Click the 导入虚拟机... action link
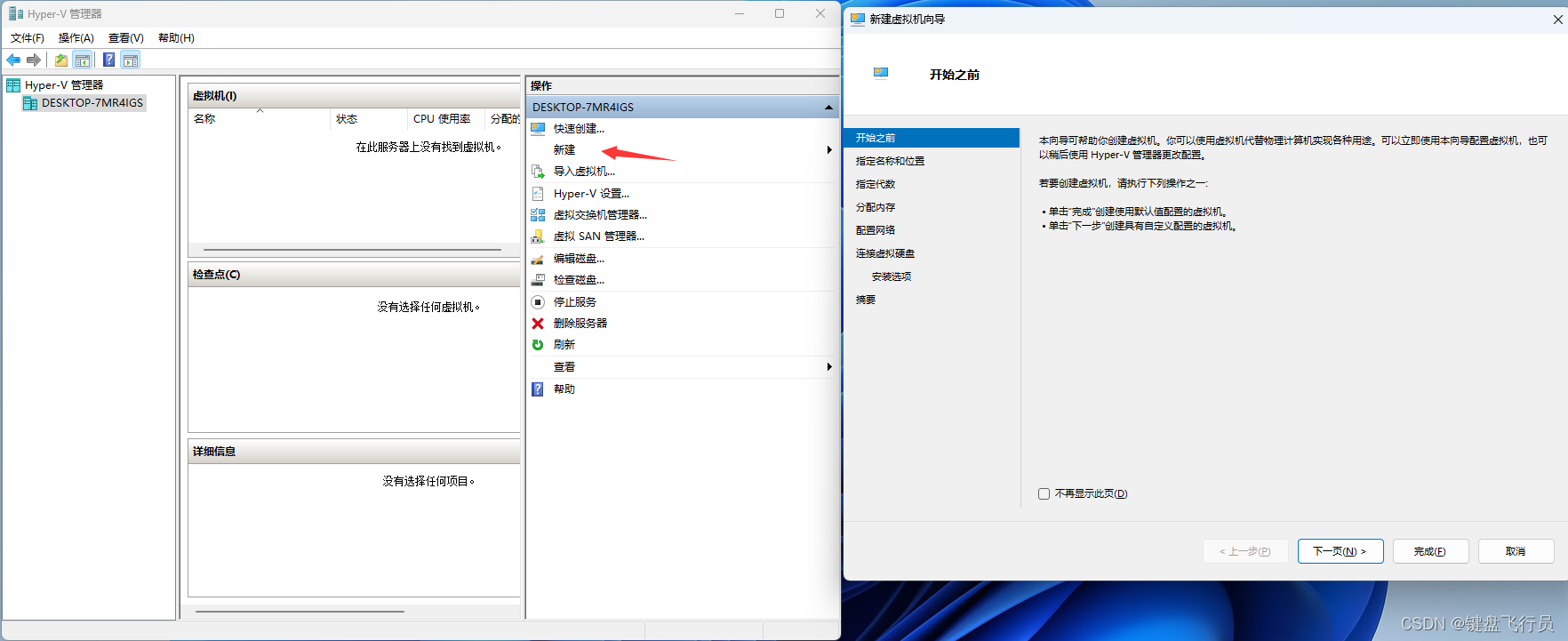The width and height of the screenshot is (1568, 641). (584, 172)
